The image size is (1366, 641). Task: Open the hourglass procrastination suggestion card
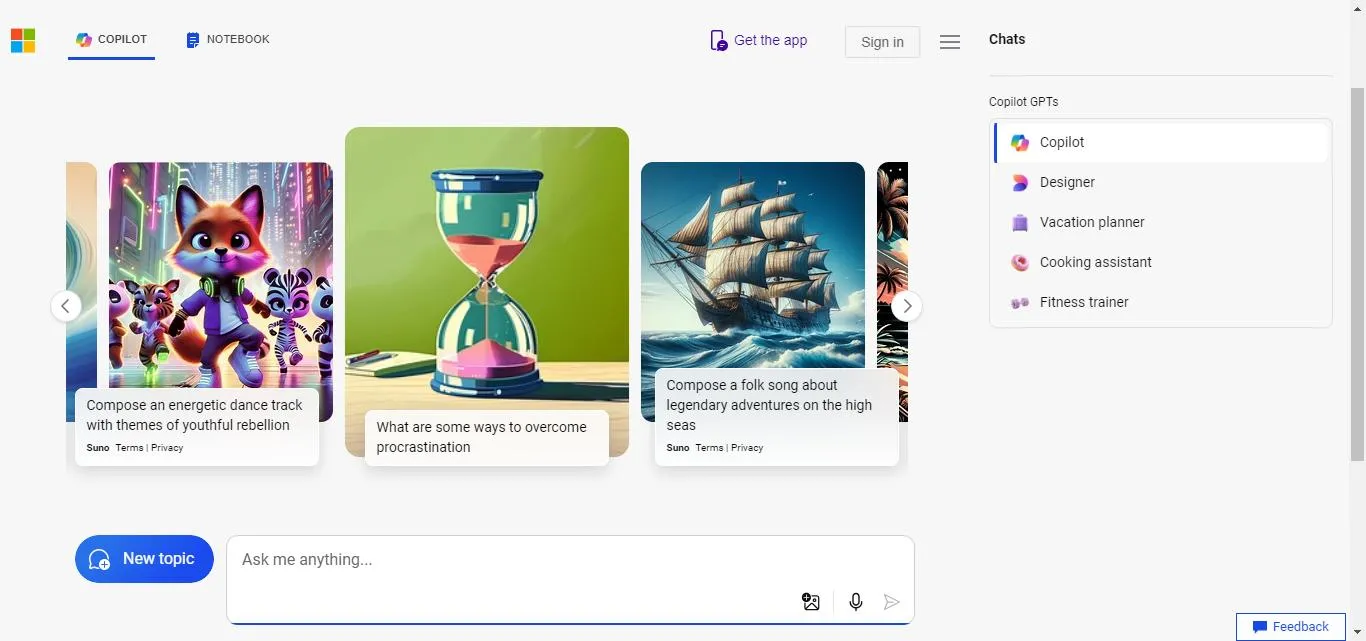click(x=487, y=290)
